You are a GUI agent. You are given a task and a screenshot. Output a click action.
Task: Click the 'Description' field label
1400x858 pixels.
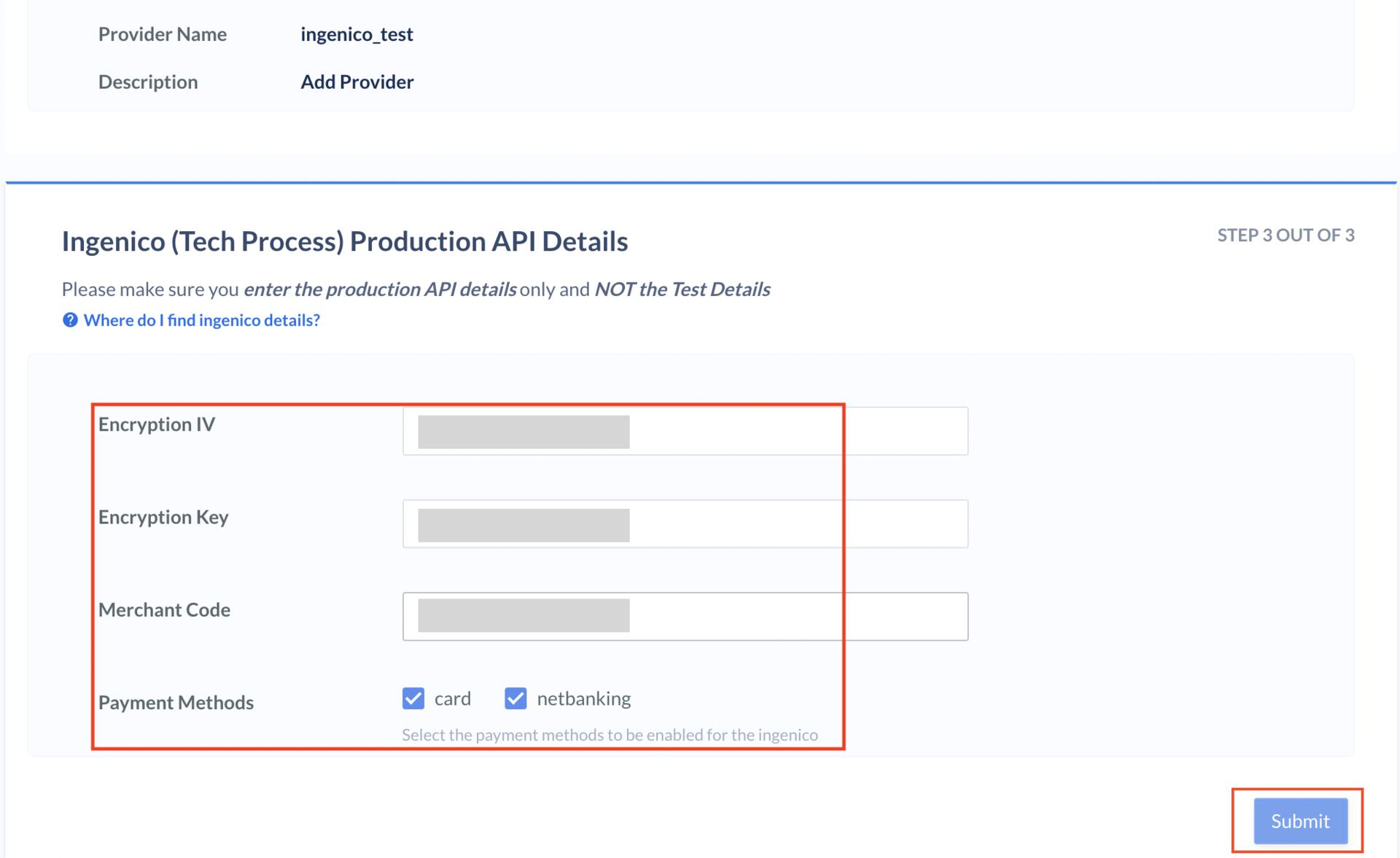coord(148,82)
